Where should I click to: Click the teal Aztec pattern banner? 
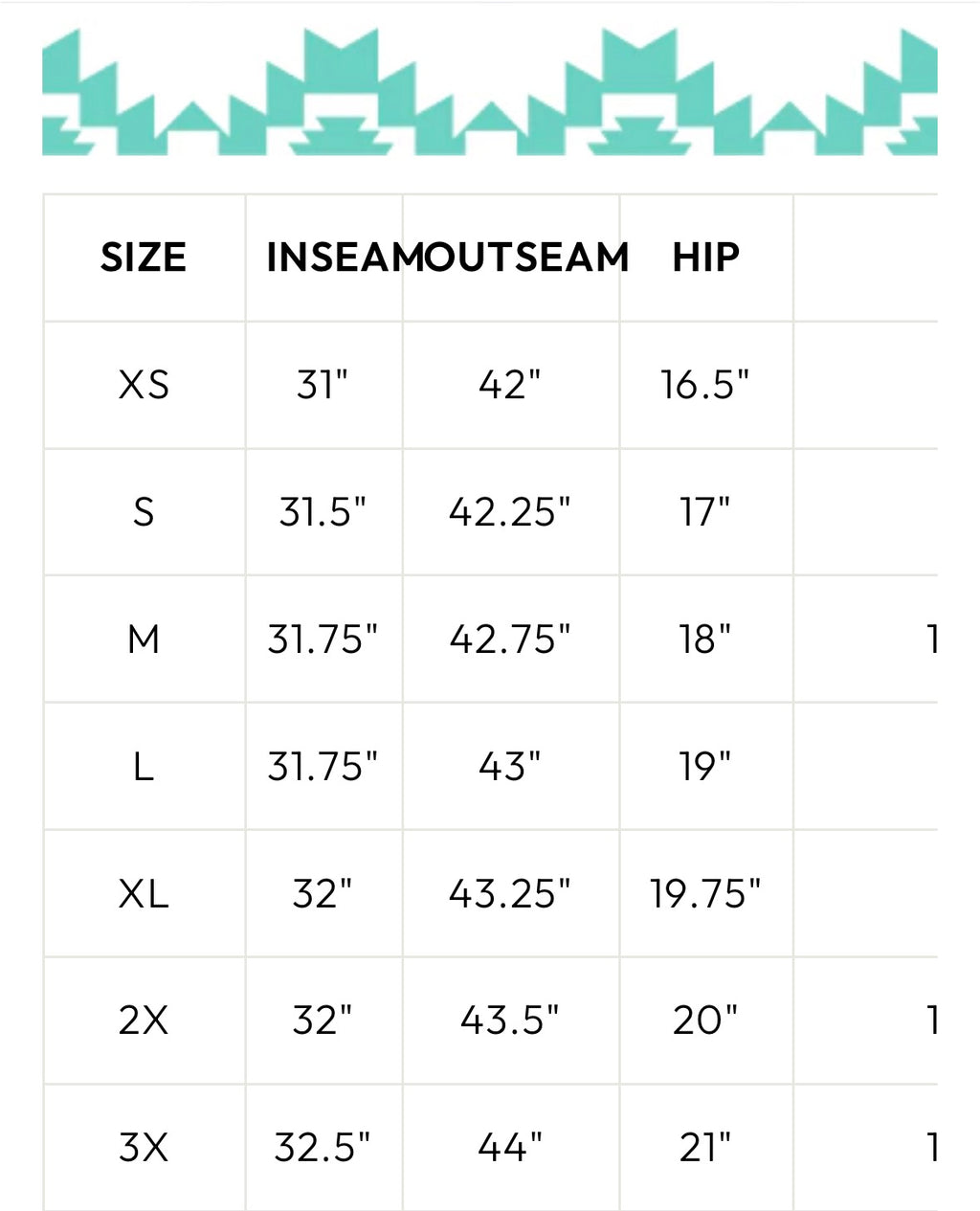click(x=489, y=92)
